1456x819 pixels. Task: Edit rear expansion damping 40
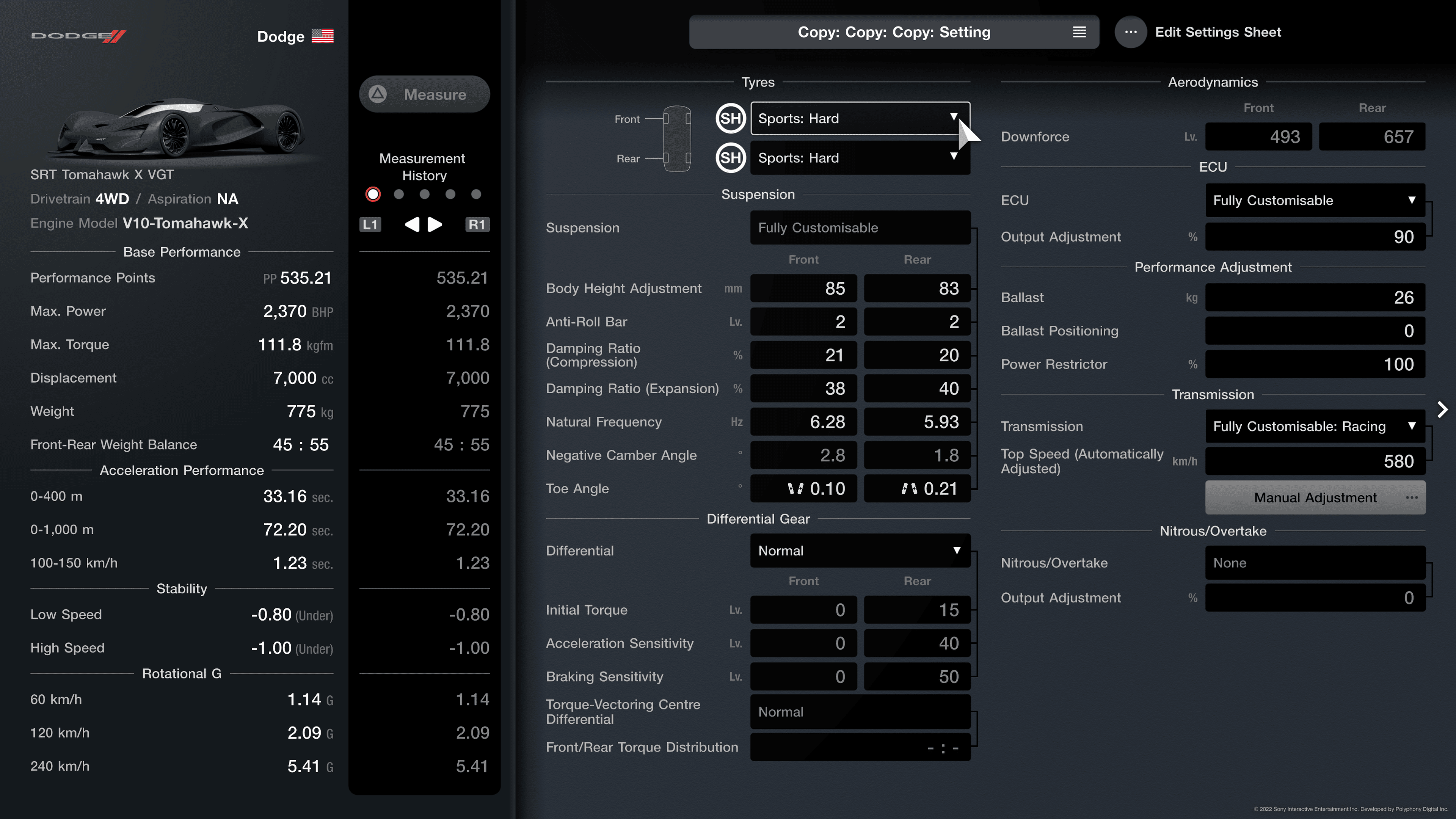tap(917, 388)
